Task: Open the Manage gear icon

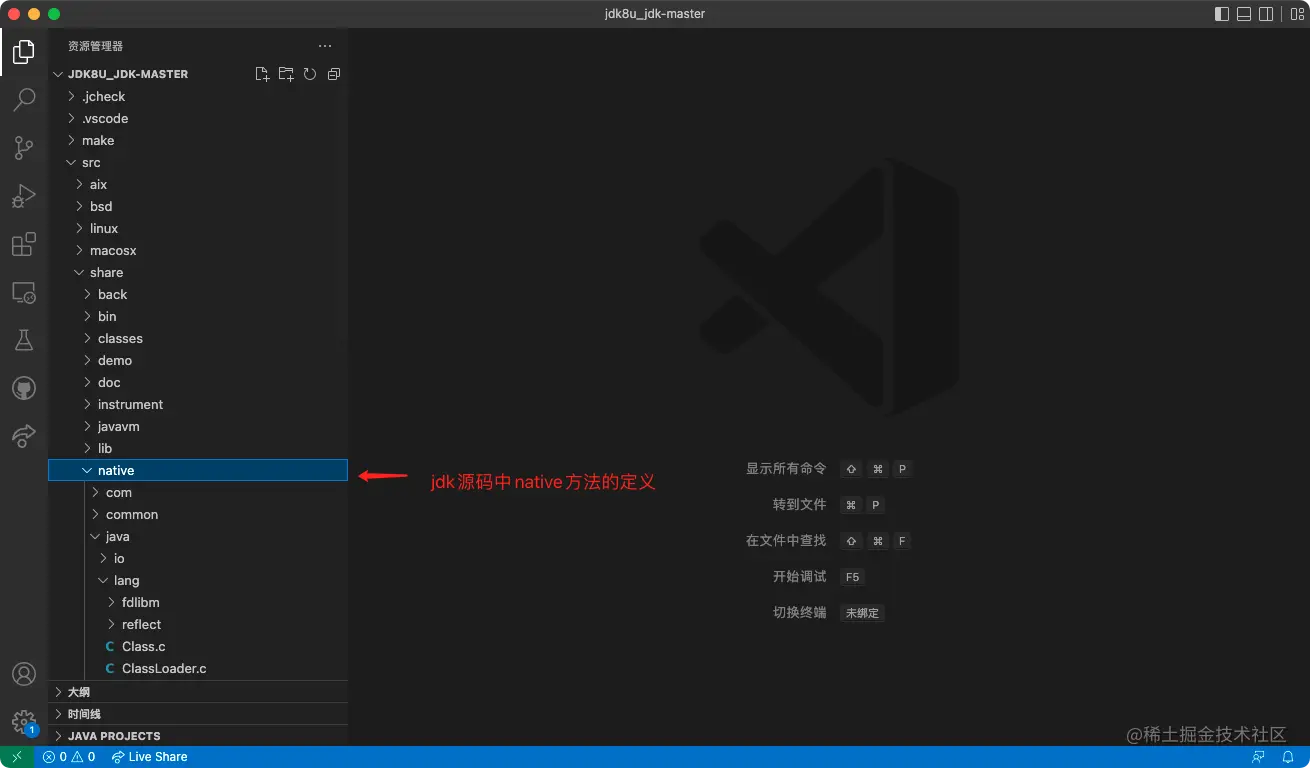Action: (24, 721)
